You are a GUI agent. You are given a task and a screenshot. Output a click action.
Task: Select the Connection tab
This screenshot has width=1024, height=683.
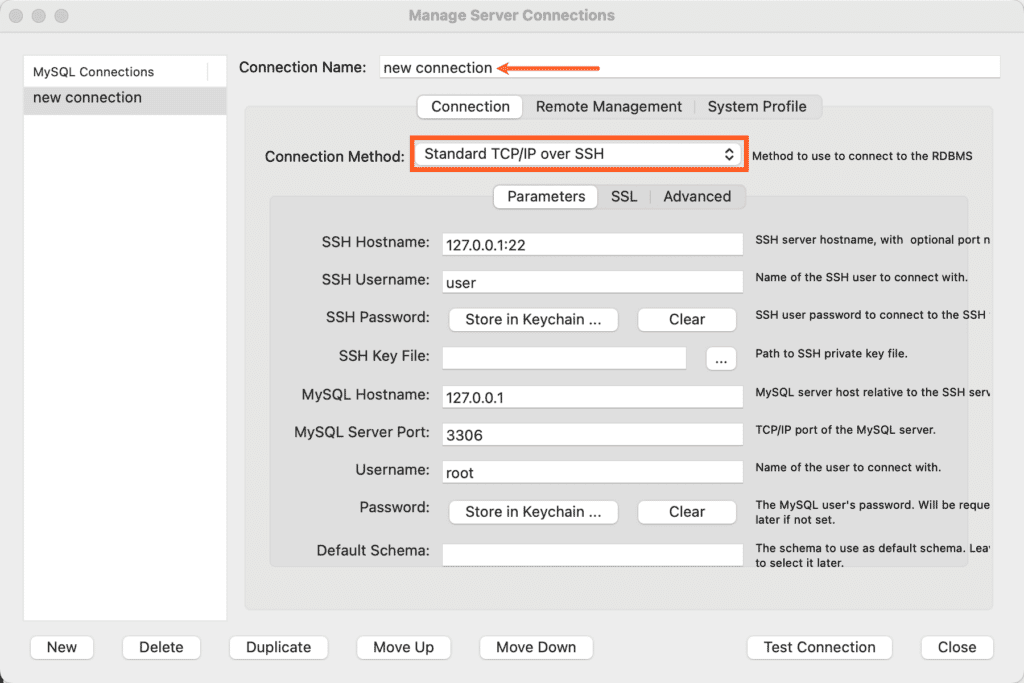coord(469,106)
